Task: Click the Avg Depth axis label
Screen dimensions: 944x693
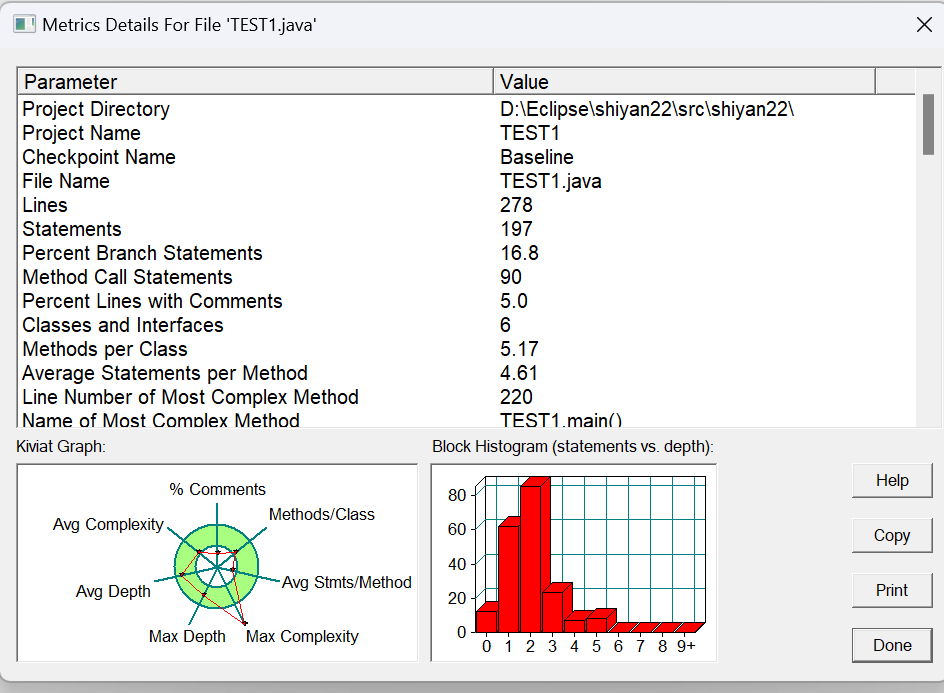Action: [113, 591]
